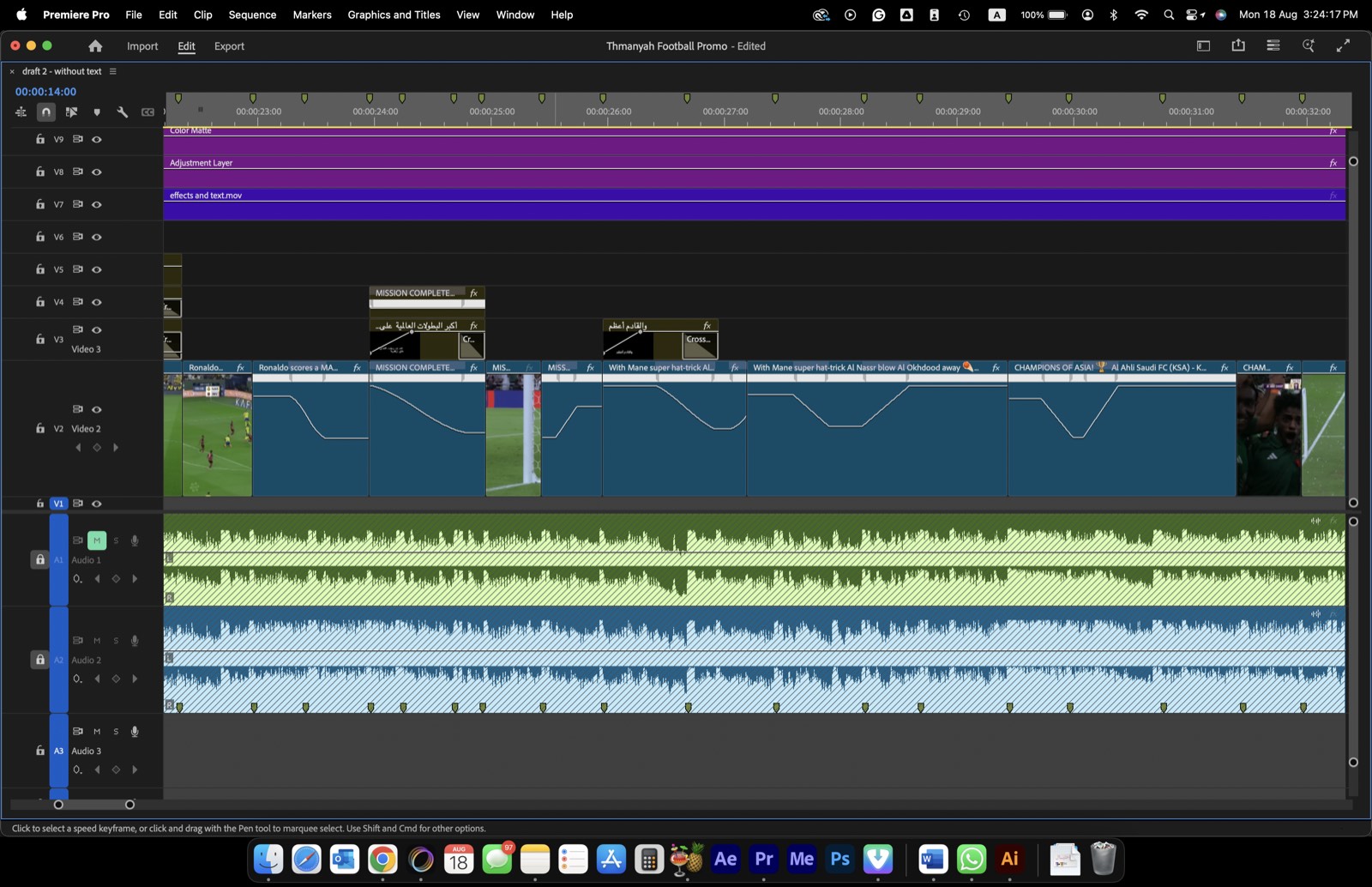Click the Linked Selection icon

71,112
